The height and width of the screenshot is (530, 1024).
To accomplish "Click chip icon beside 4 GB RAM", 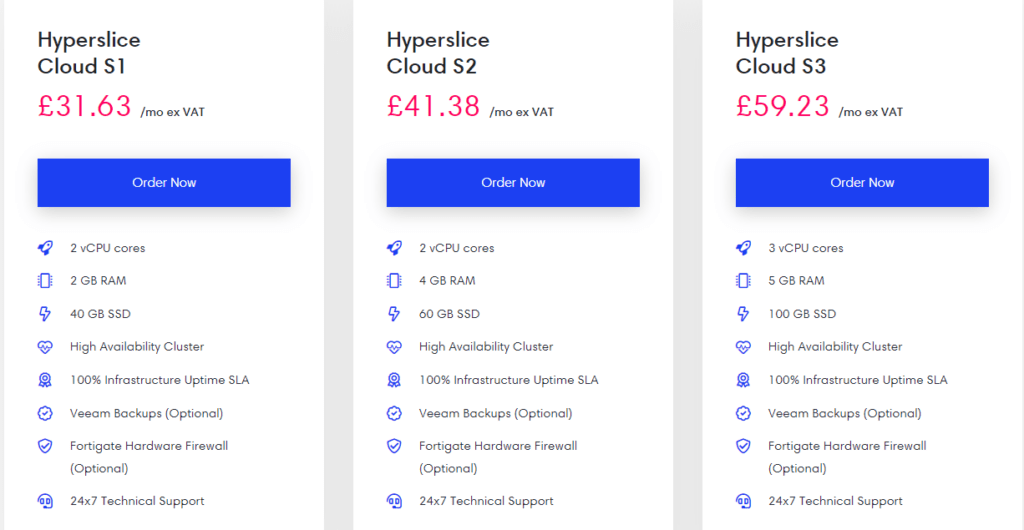I will pyautogui.click(x=394, y=281).
